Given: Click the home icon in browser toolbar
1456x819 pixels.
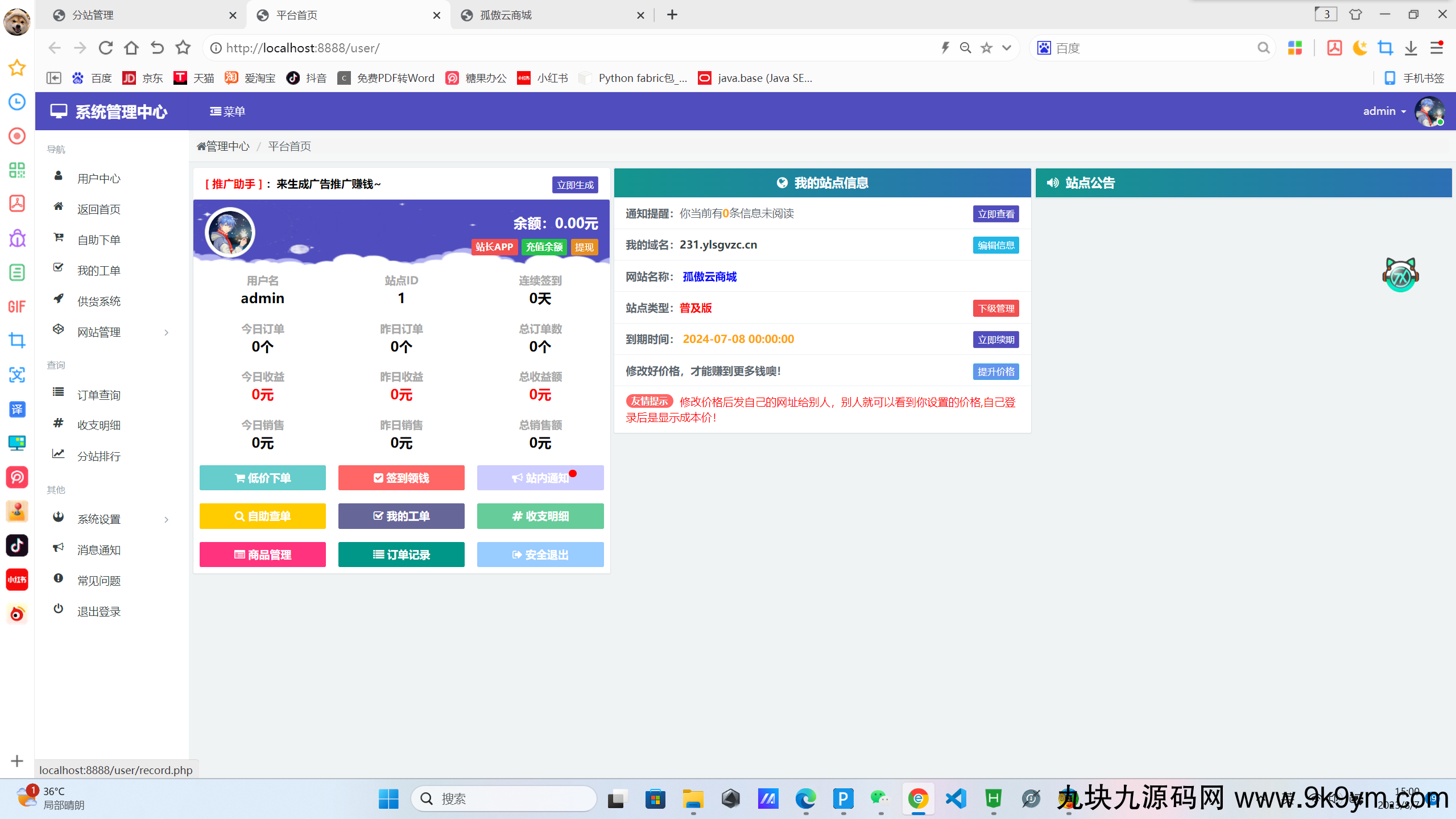Looking at the screenshot, I should pyautogui.click(x=131, y=48).
